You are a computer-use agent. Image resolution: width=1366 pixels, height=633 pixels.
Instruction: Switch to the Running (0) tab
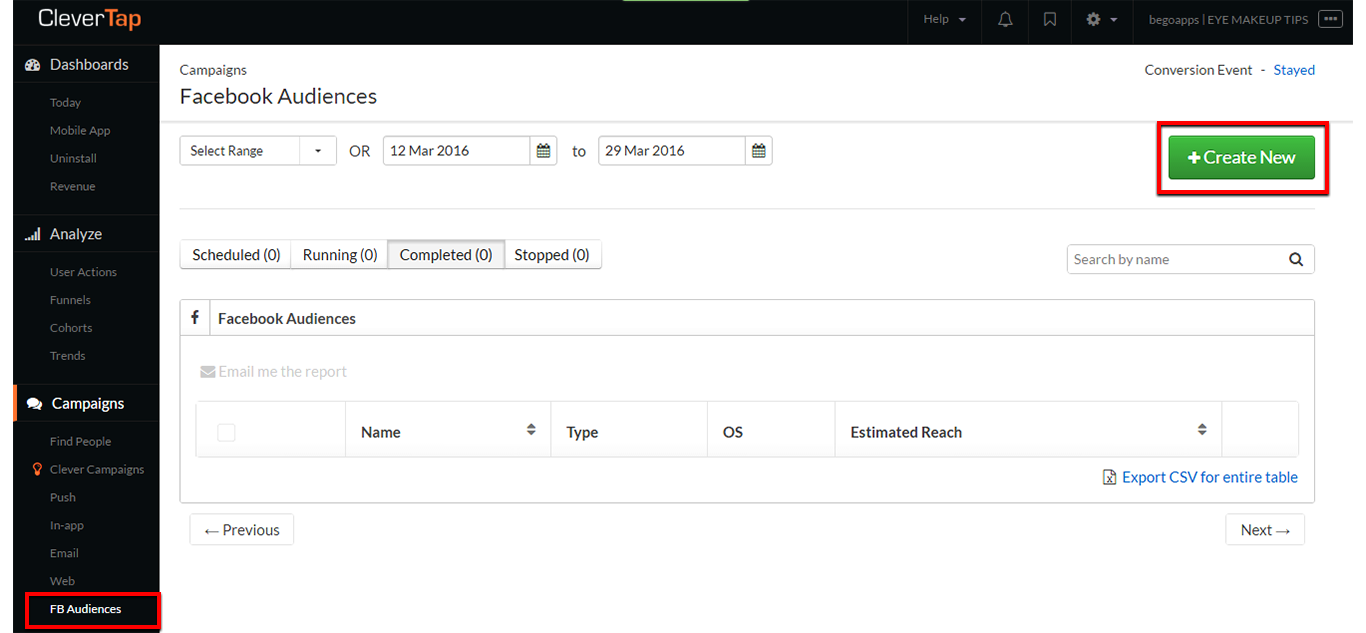pyautogui.click(x=340, y=255)
